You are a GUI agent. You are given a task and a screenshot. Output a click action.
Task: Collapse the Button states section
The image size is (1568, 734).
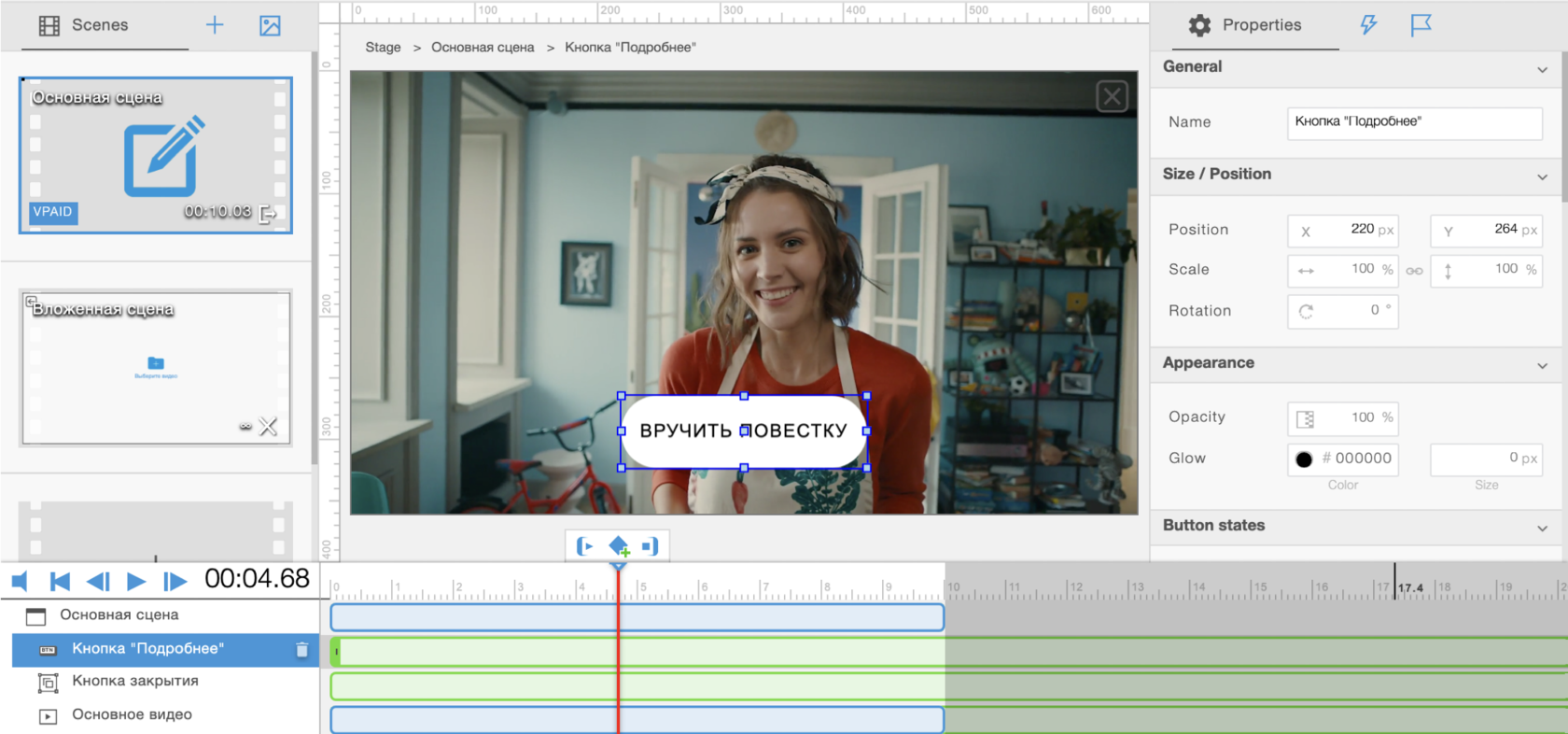[1542, 528]
